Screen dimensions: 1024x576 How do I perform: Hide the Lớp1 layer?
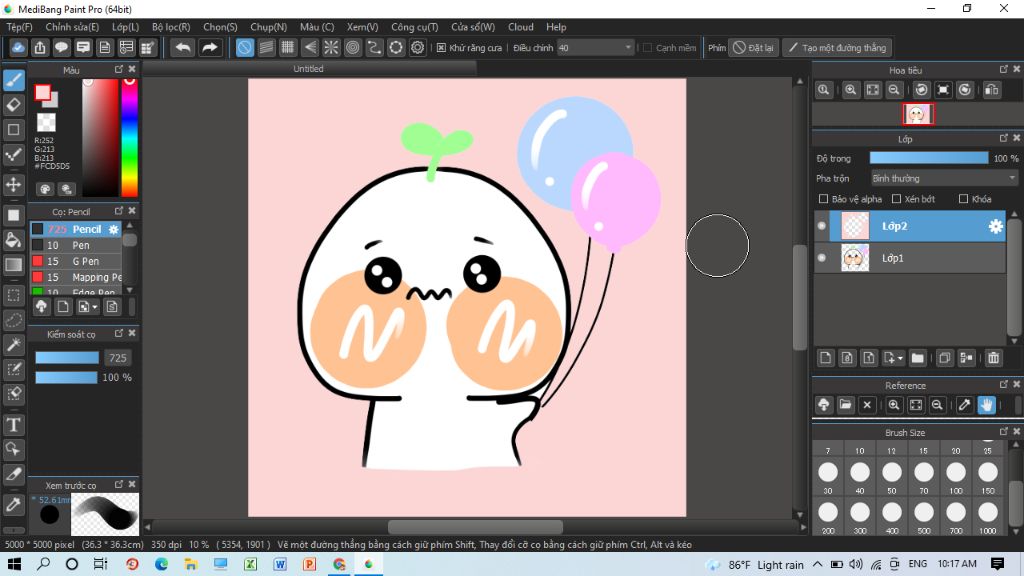(x=822, y=258)
